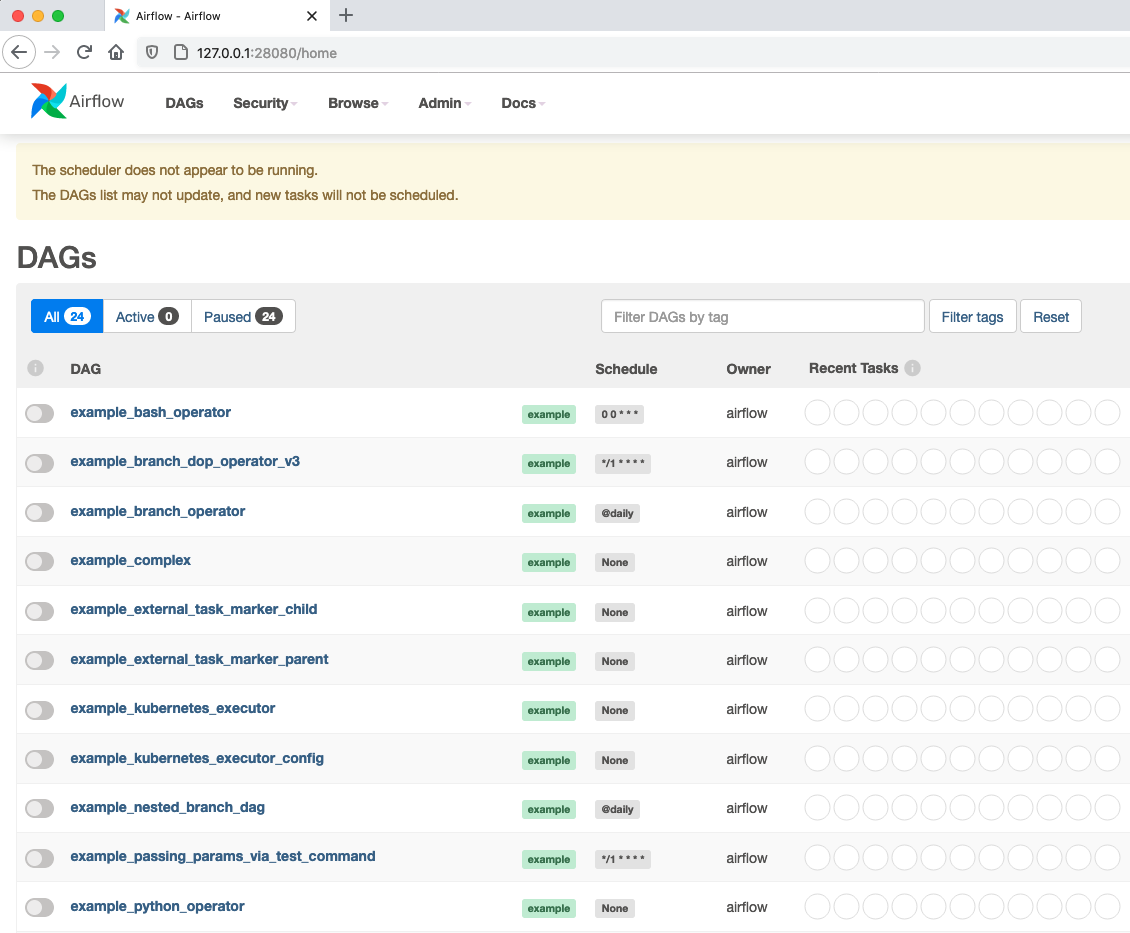Enable the example_python_operator DAG toggle
The height and width of the screenshot is (933, 1130).
coord(40,907)
